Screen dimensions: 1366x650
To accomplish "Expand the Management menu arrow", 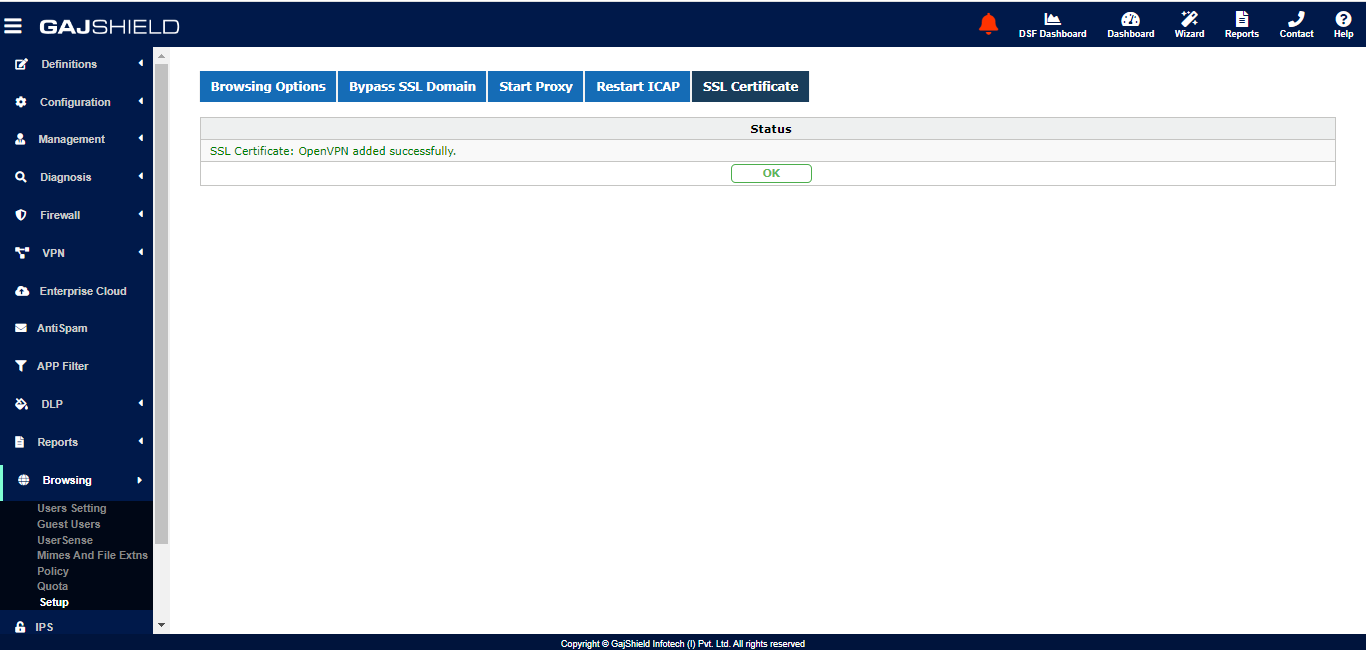I will pos(141,138).
